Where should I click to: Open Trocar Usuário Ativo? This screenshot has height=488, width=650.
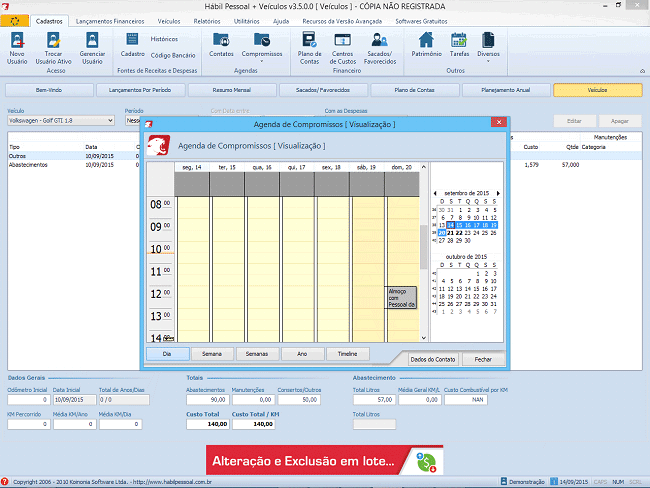coord(53,48)
